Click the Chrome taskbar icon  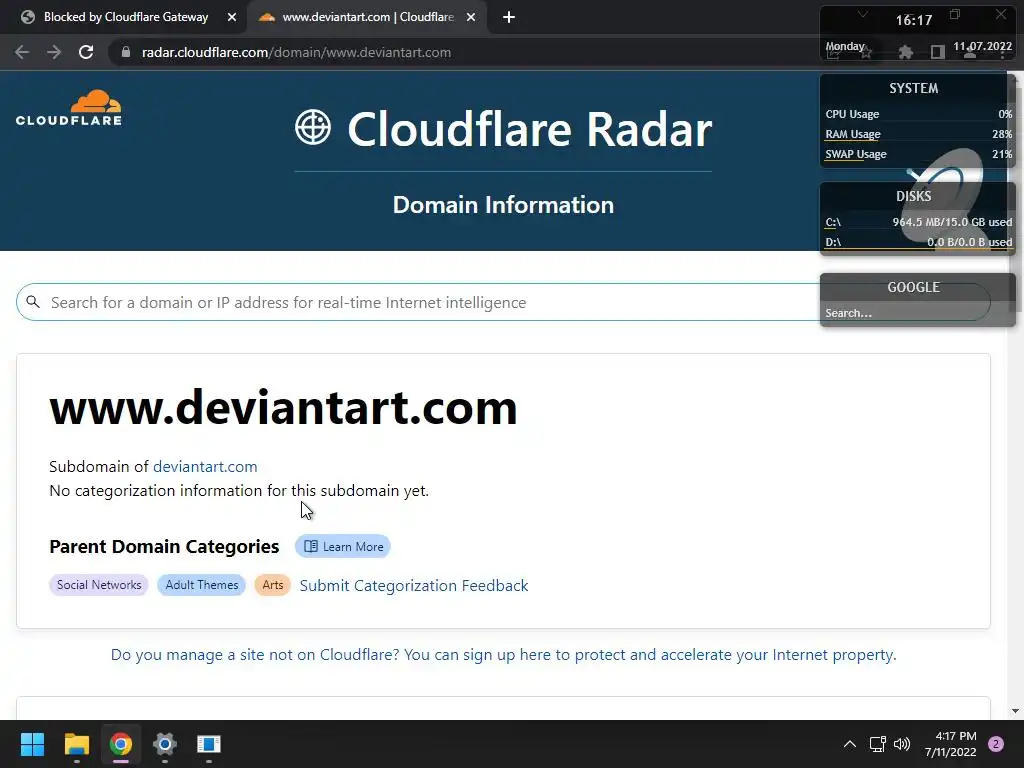[121, 744]
